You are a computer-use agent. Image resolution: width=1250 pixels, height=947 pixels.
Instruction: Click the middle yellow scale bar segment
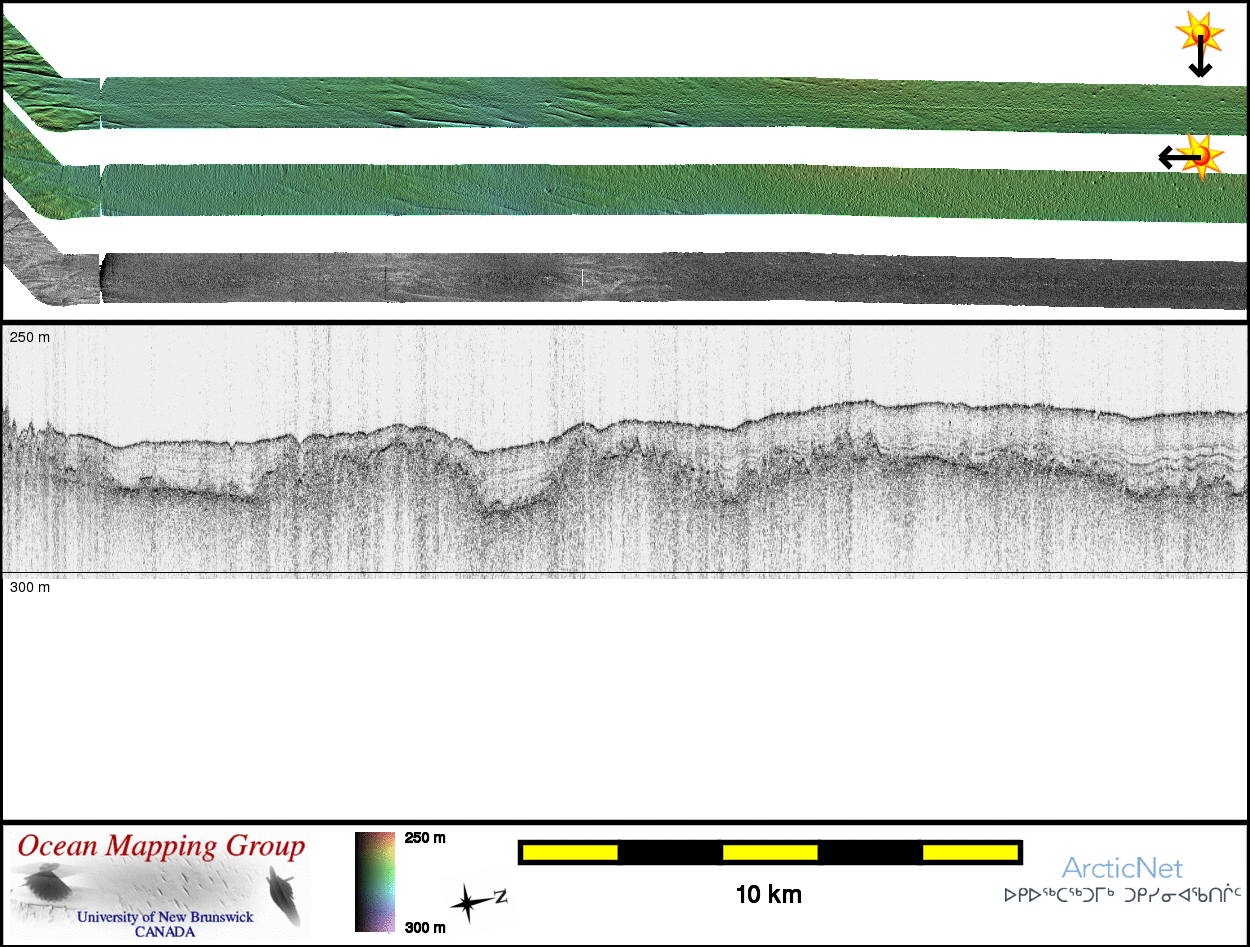[770, 852]
